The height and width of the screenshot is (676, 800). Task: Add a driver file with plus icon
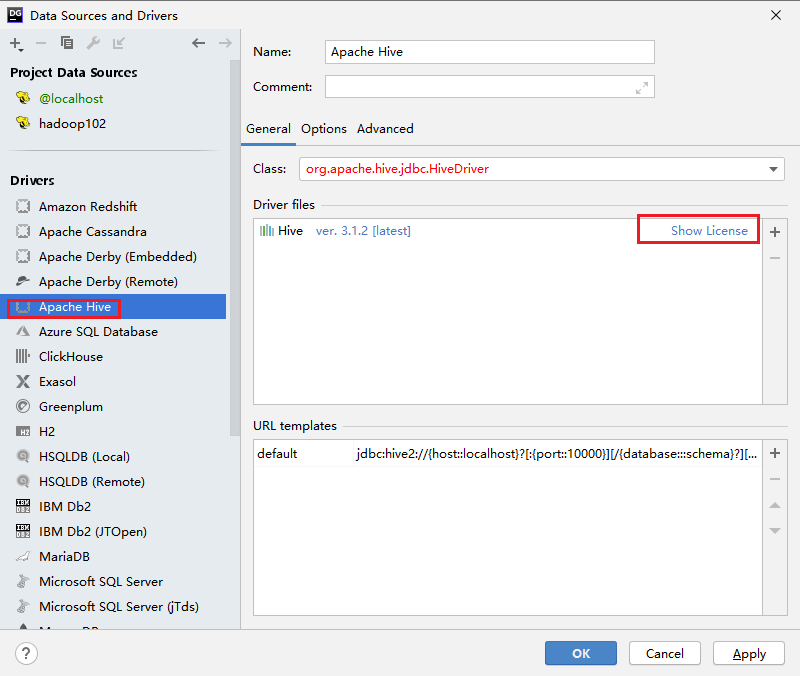click(775, 232)
